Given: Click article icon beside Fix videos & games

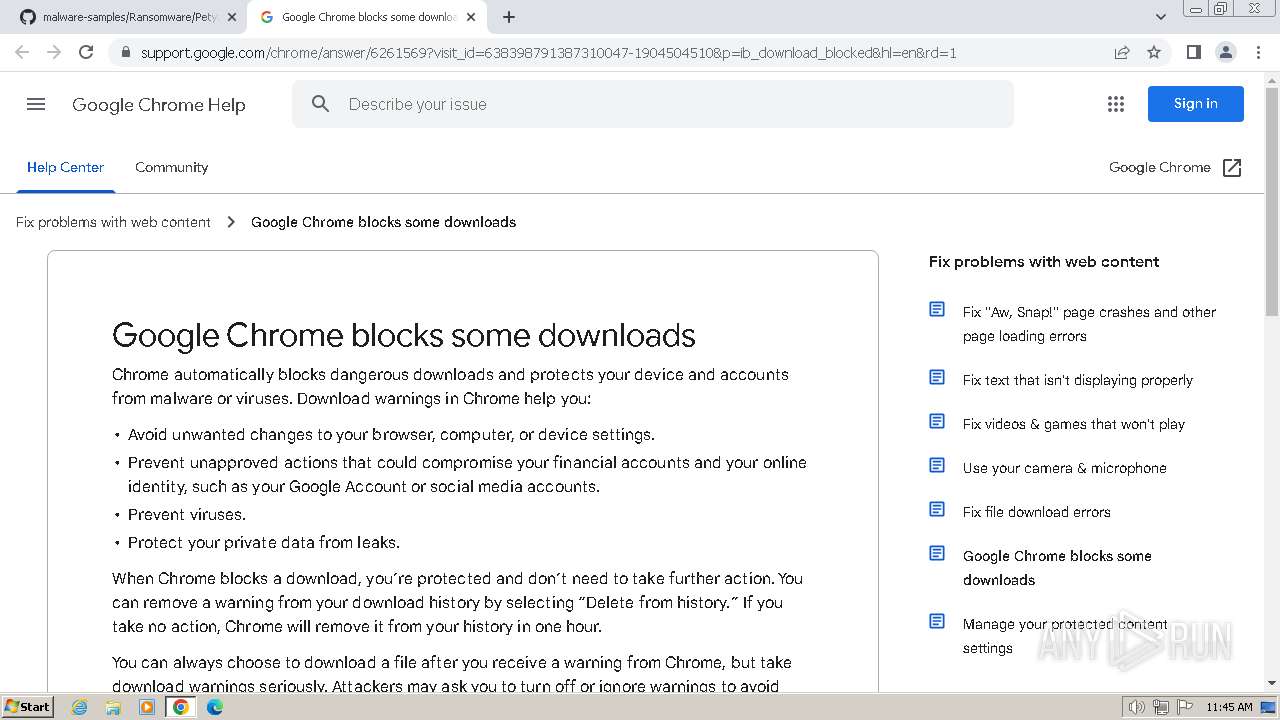Looking at the screenshot, I should [x=937, y=421].
